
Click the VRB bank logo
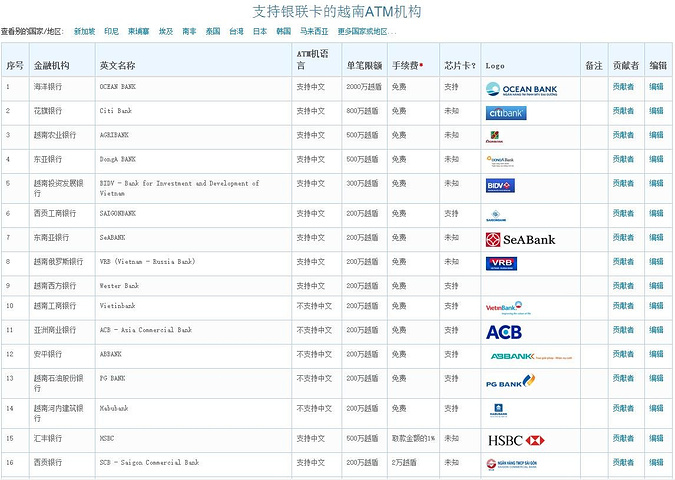coord(501,264)
